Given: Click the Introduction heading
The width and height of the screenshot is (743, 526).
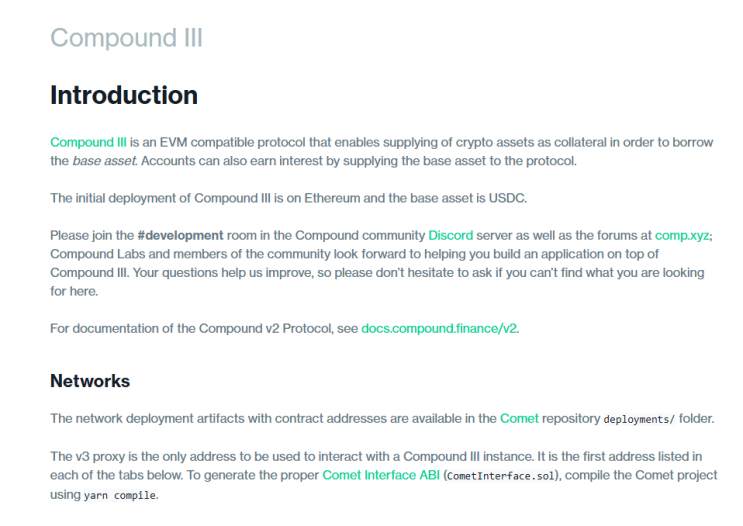Looking at the screenshot, I should 124,95.
